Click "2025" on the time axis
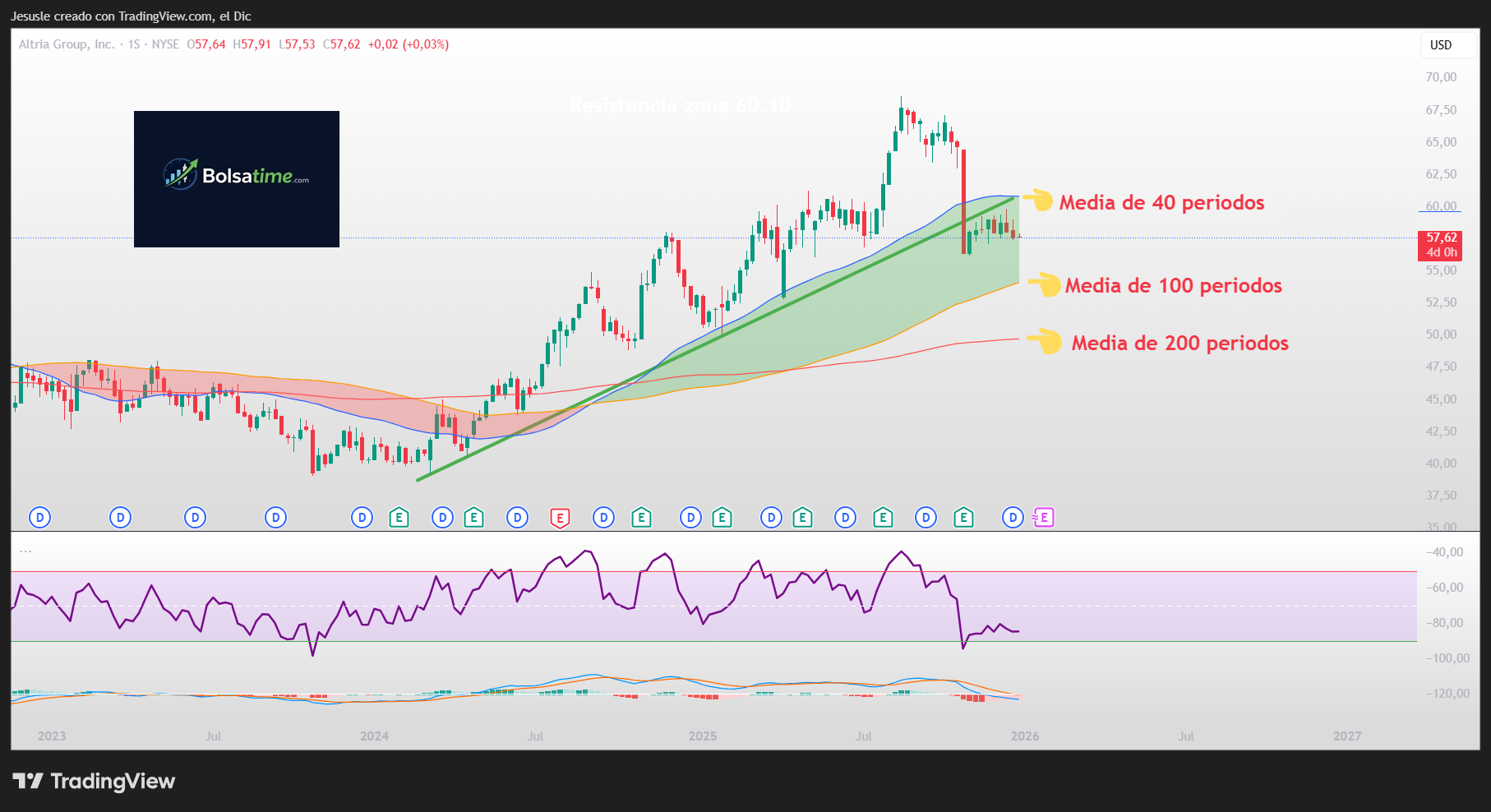 pos(704,736)
